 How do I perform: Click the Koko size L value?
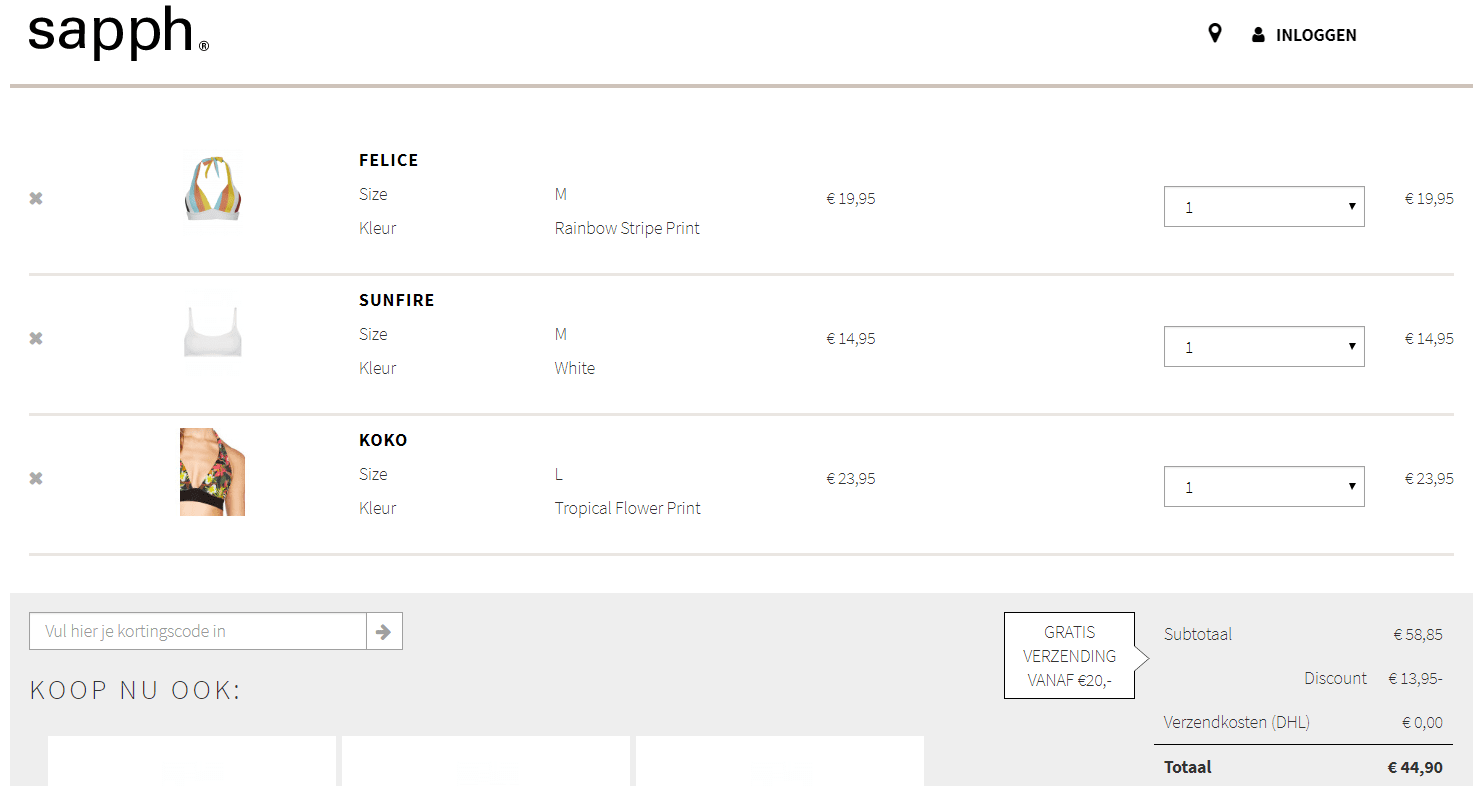click(559, 474)
